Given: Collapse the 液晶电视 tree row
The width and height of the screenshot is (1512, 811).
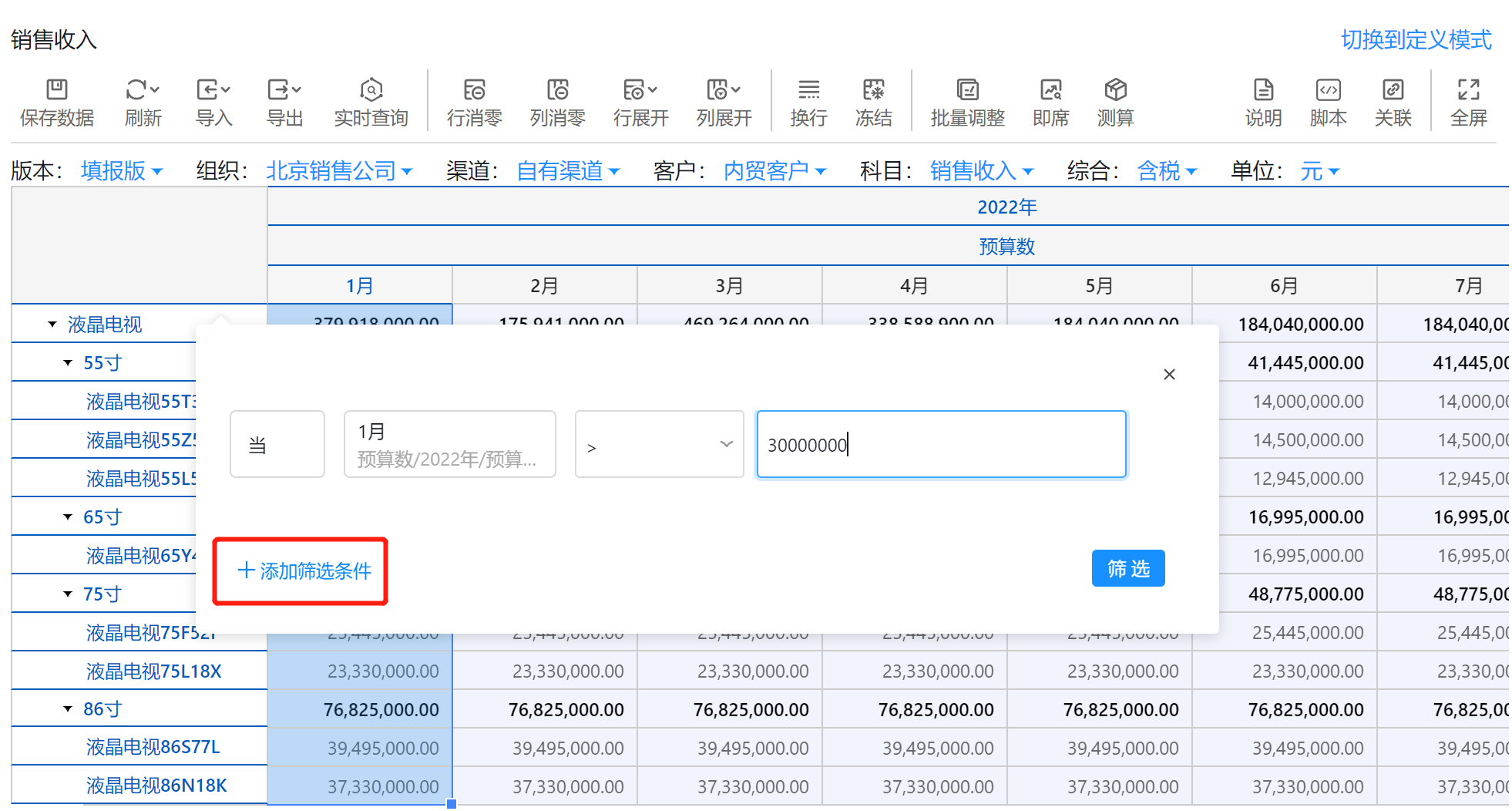Looking at the screenshot, I should click(52, 325).
